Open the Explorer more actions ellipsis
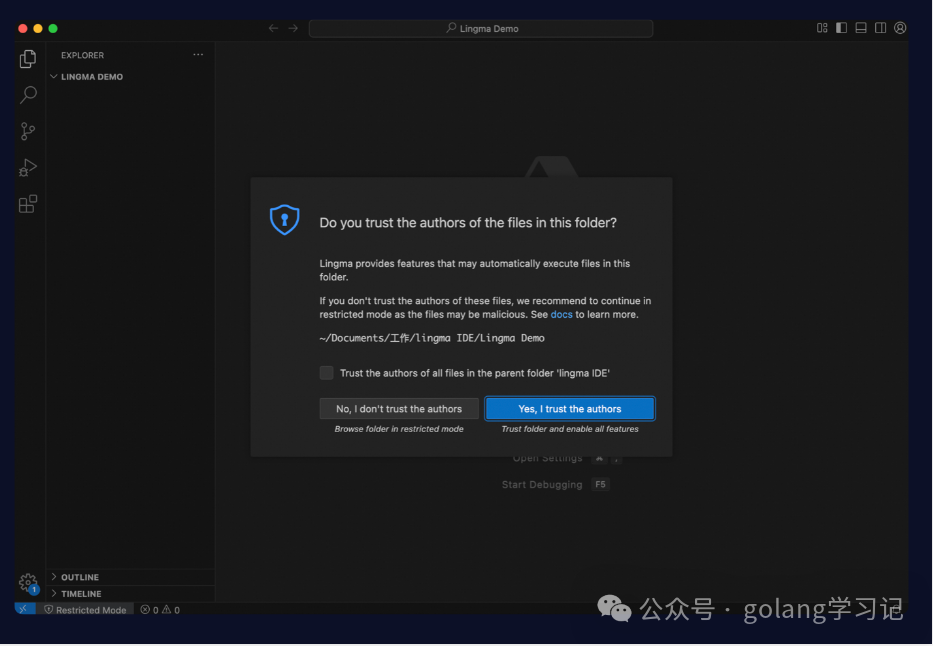933x646 pixels. click(198, 55)
